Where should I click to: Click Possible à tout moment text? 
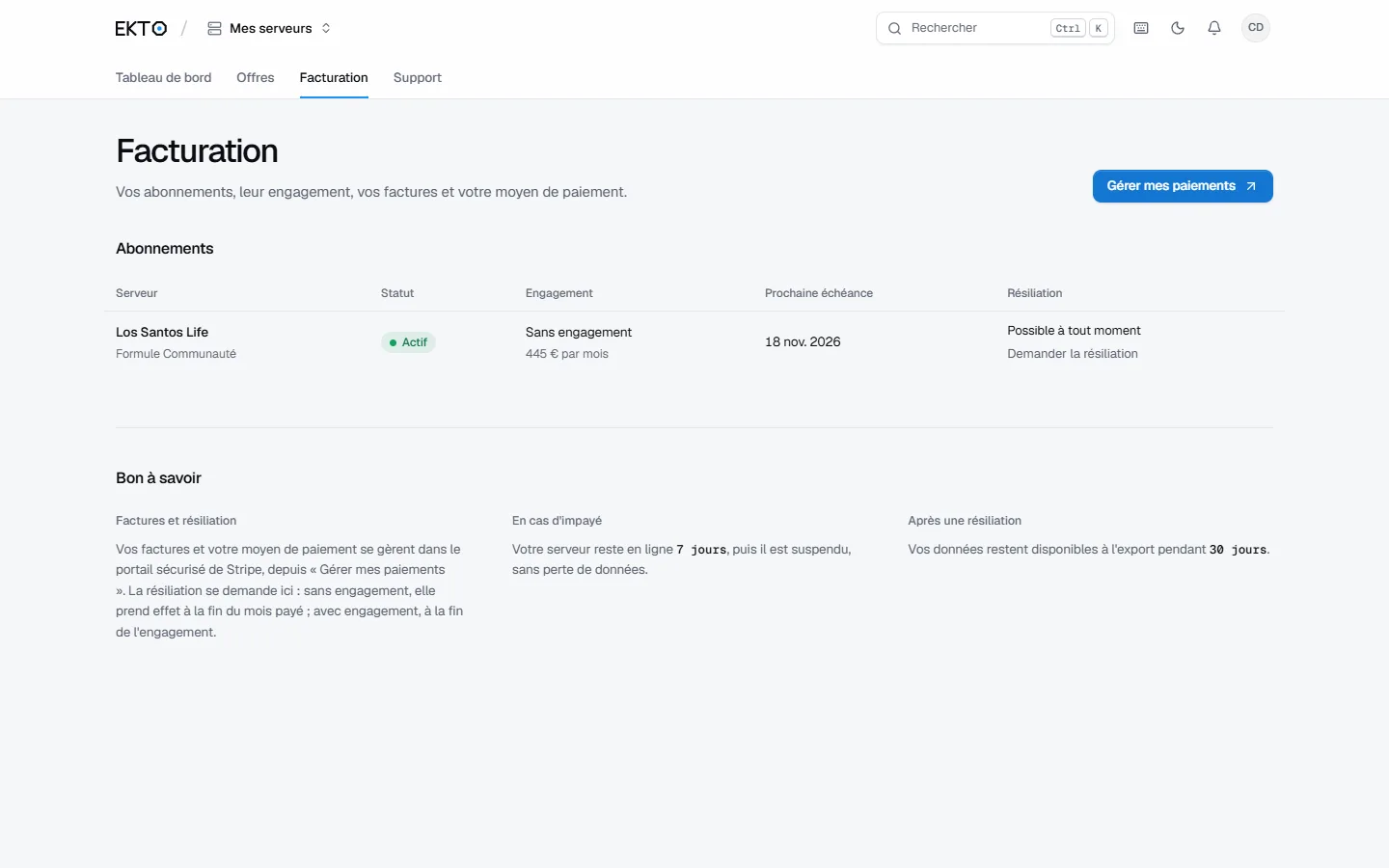tap(1074, 331)
